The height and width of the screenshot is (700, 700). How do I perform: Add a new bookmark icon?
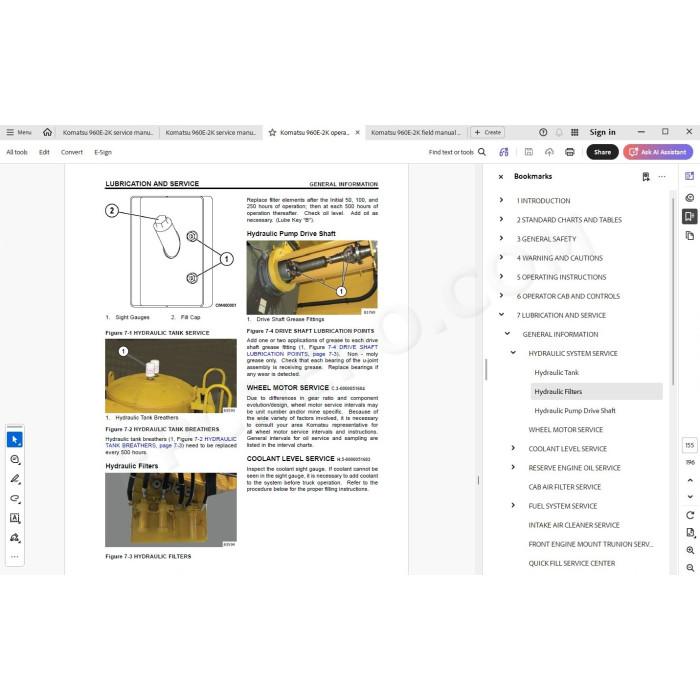point(646,177)
